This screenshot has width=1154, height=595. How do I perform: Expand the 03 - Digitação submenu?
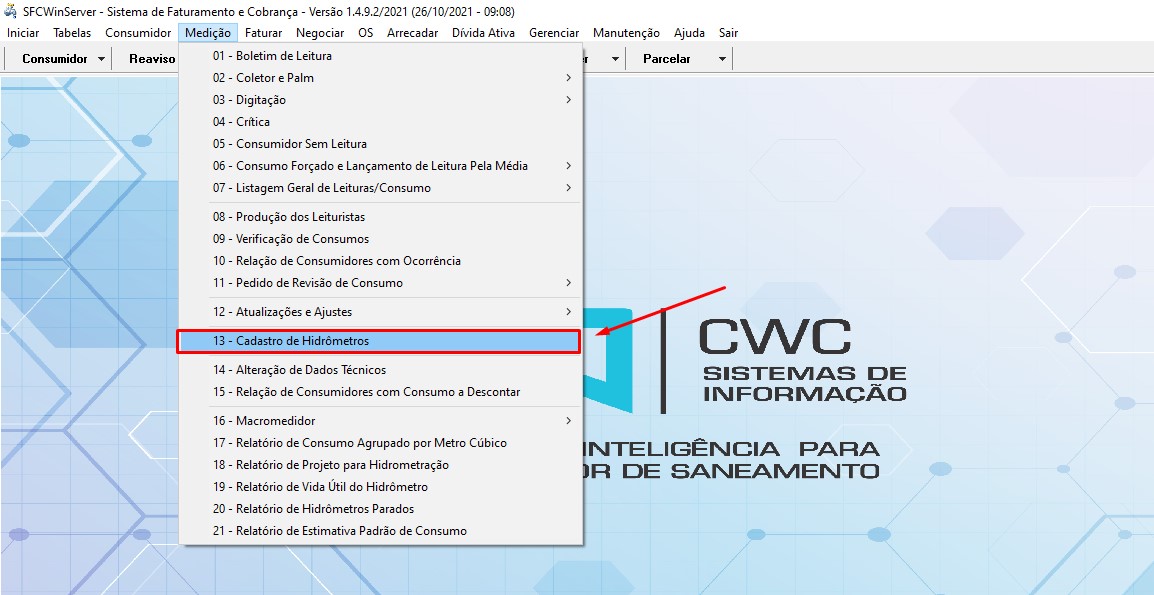tap(249, 100)
